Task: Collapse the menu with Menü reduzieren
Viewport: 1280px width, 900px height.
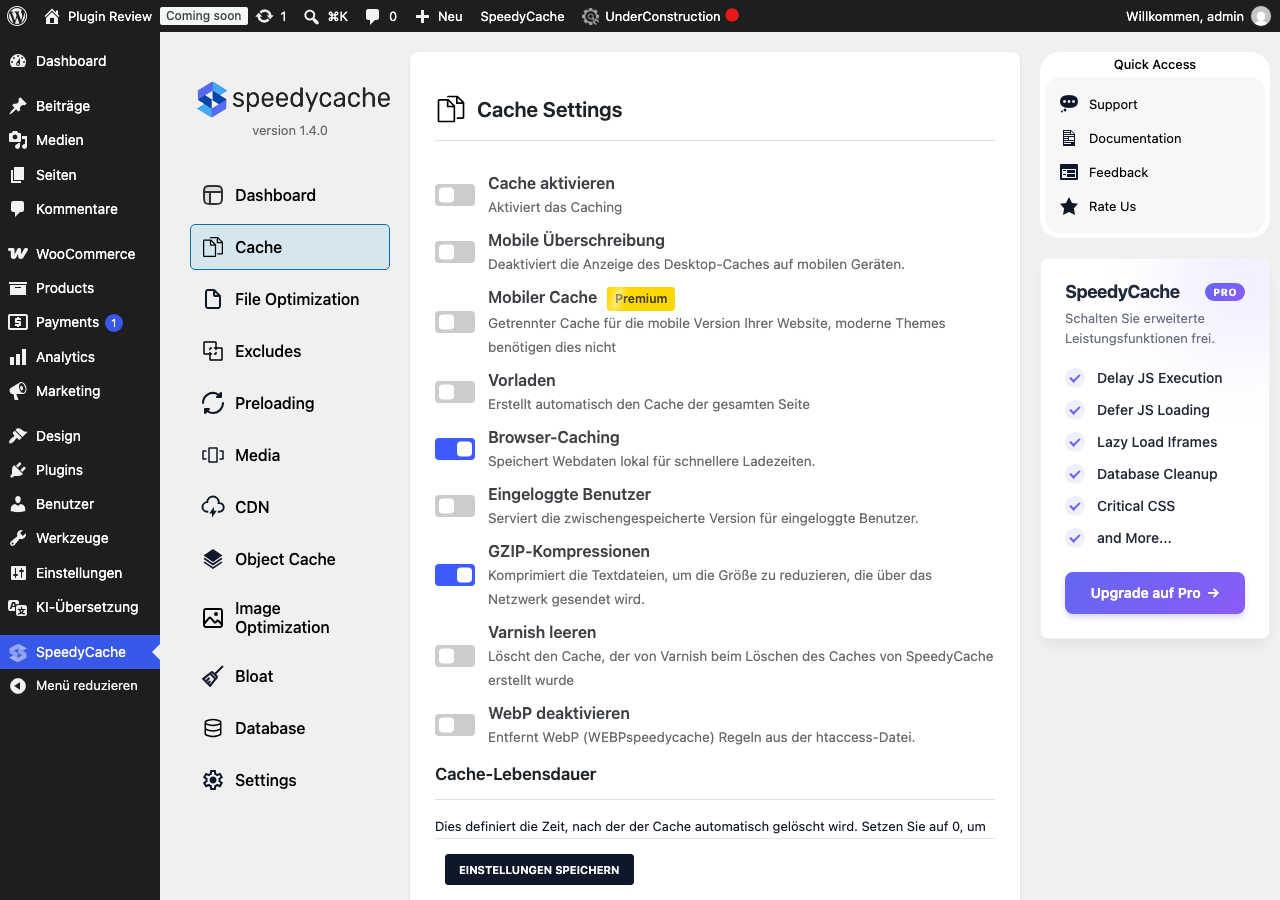Action: click(x=80, y=686)
